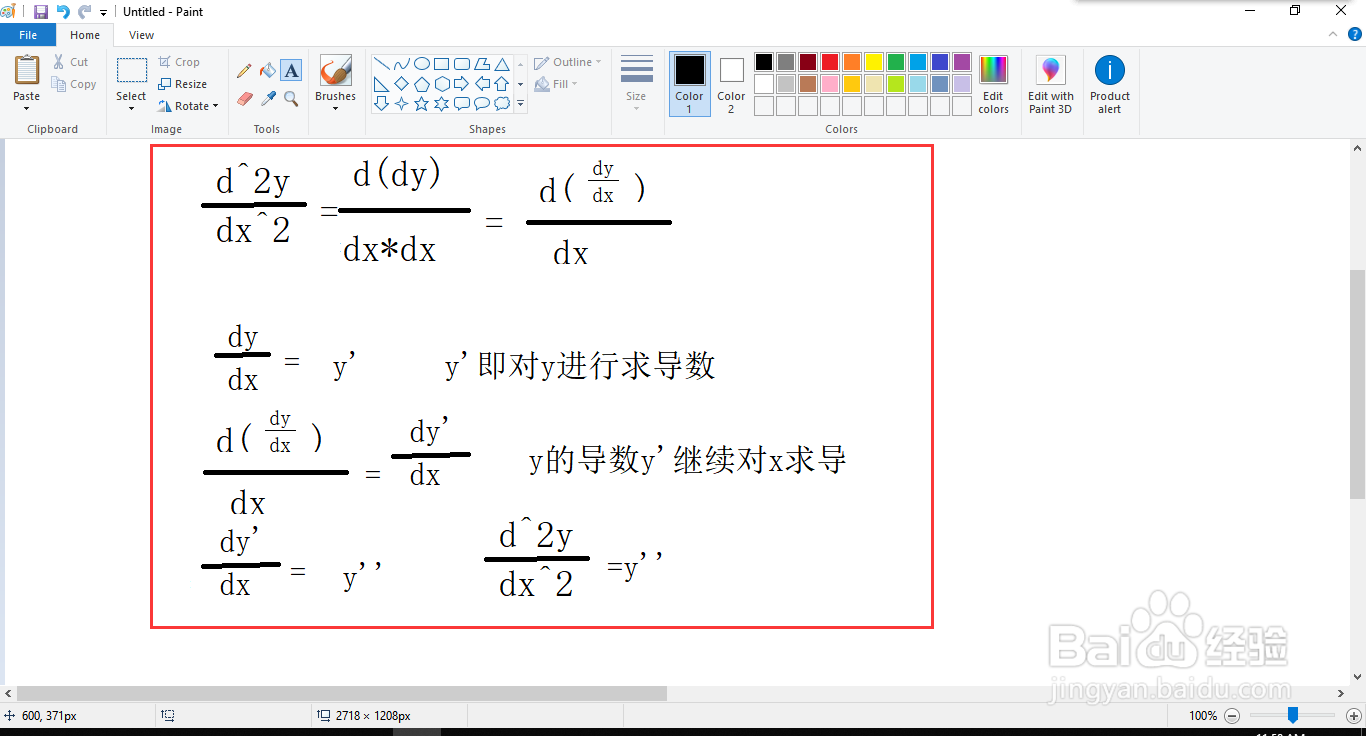The image size is (1366, 736).
Task: Switch to the View tab
Action: 141,34
